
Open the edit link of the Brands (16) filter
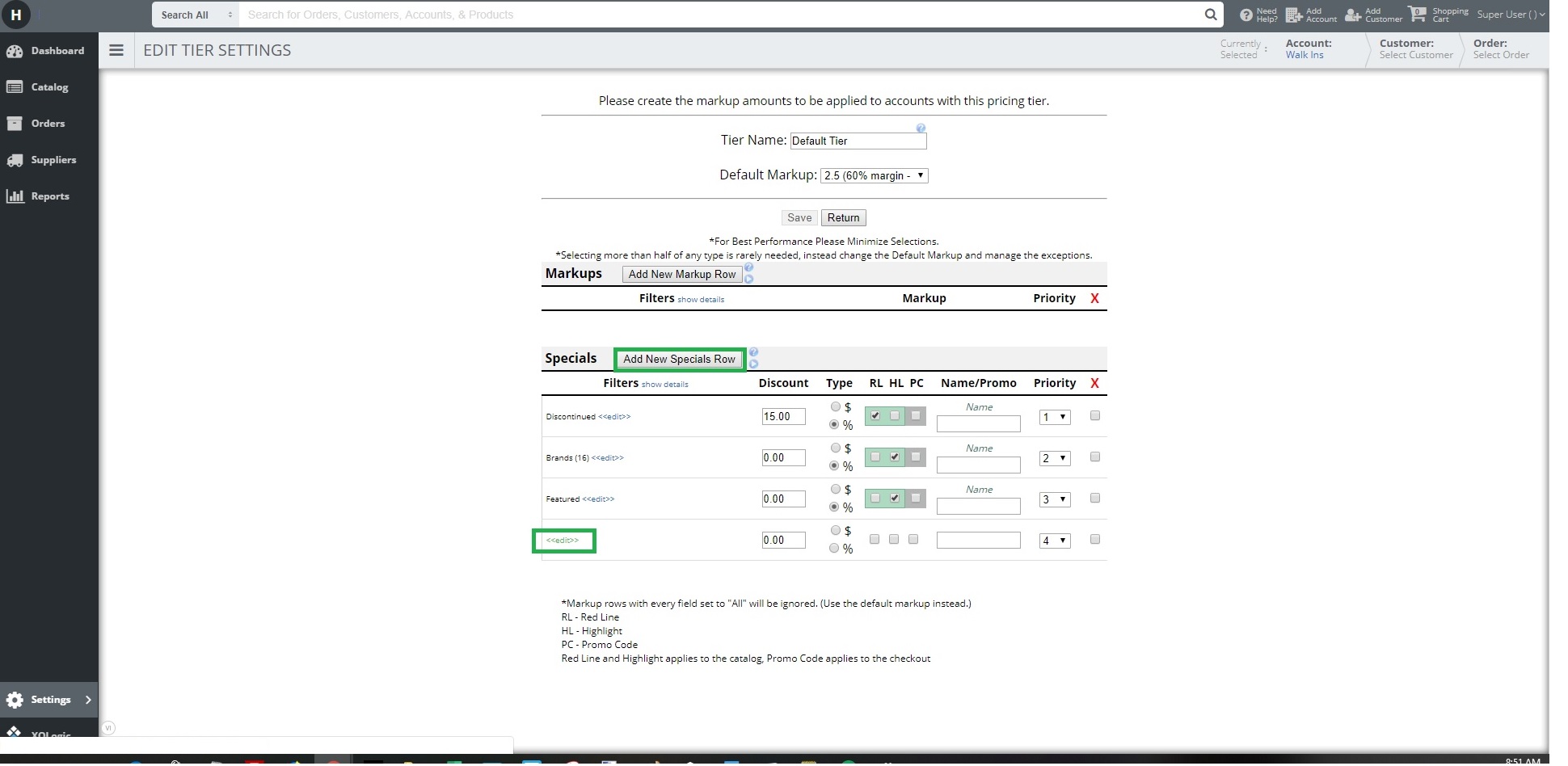coord(608,458)
